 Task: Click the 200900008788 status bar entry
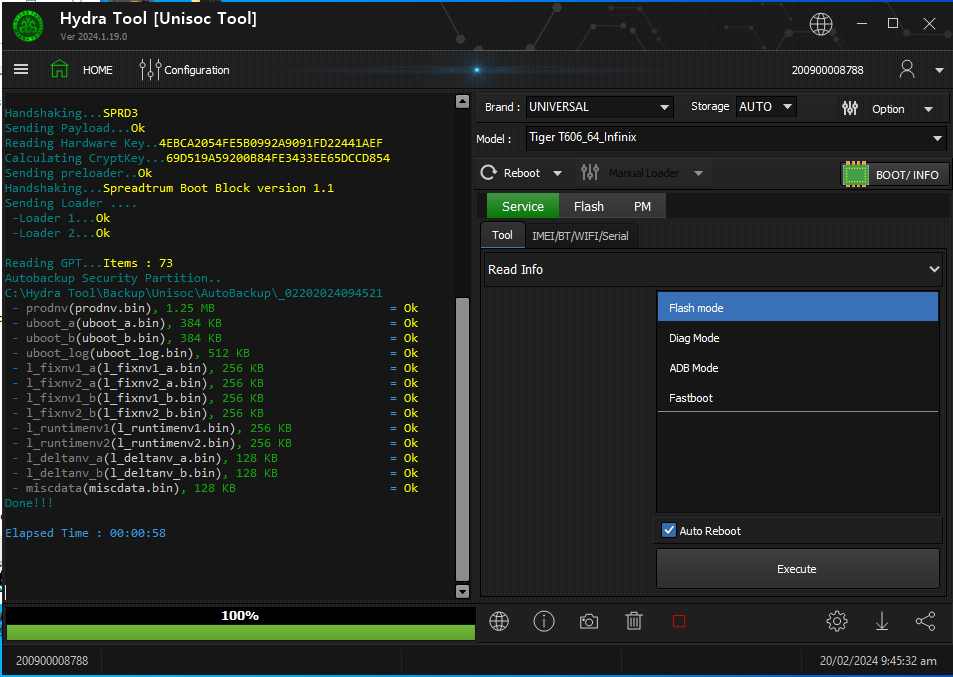[52, 661]
